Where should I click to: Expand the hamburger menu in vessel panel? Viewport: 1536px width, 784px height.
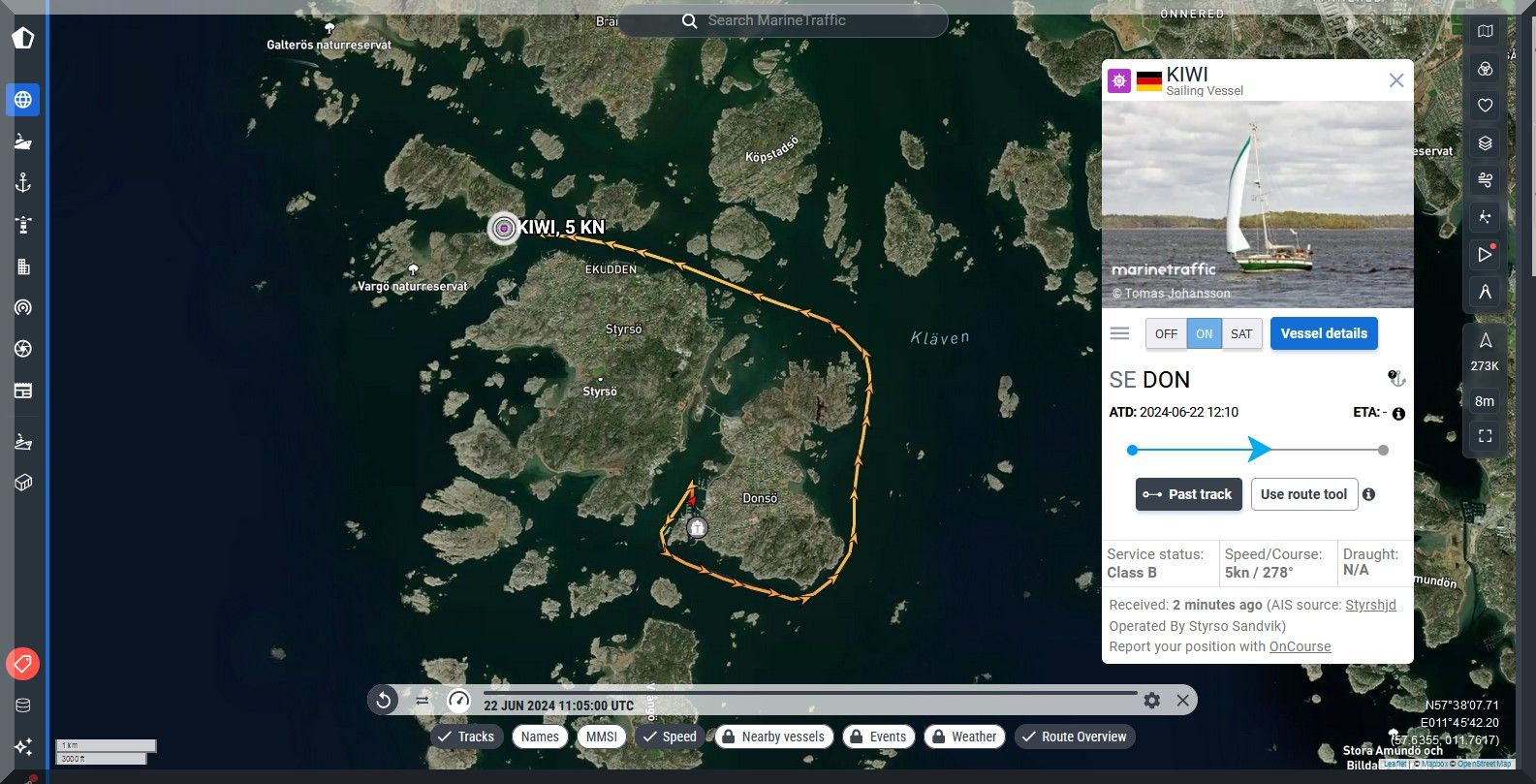coord(1119,333)
